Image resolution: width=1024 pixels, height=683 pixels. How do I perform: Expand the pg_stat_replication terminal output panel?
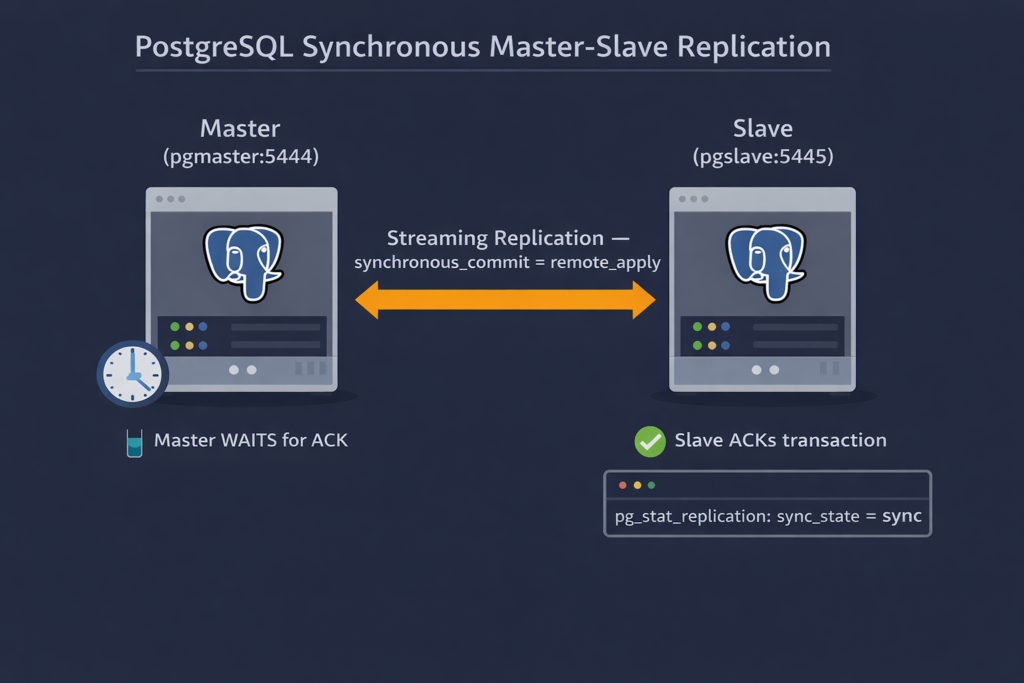[767, 503]
